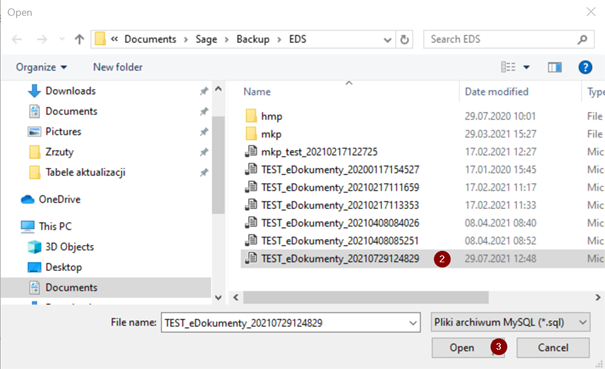Click SQL file icon of mkp_test_20210217122725

[251, 151]
